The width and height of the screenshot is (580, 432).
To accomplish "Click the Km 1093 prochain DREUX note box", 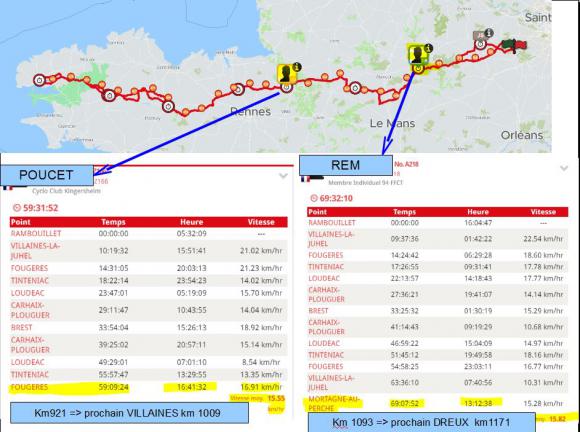I will [421, 422].
